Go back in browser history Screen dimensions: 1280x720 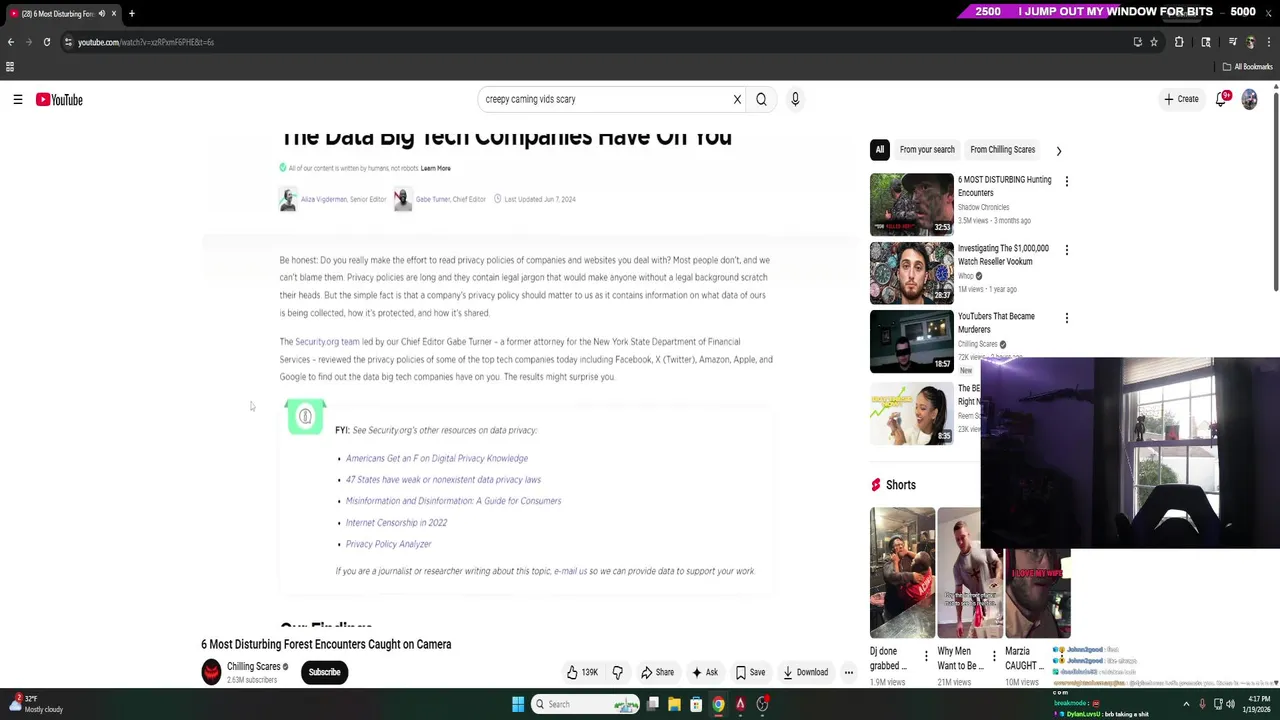pos(11,42)
